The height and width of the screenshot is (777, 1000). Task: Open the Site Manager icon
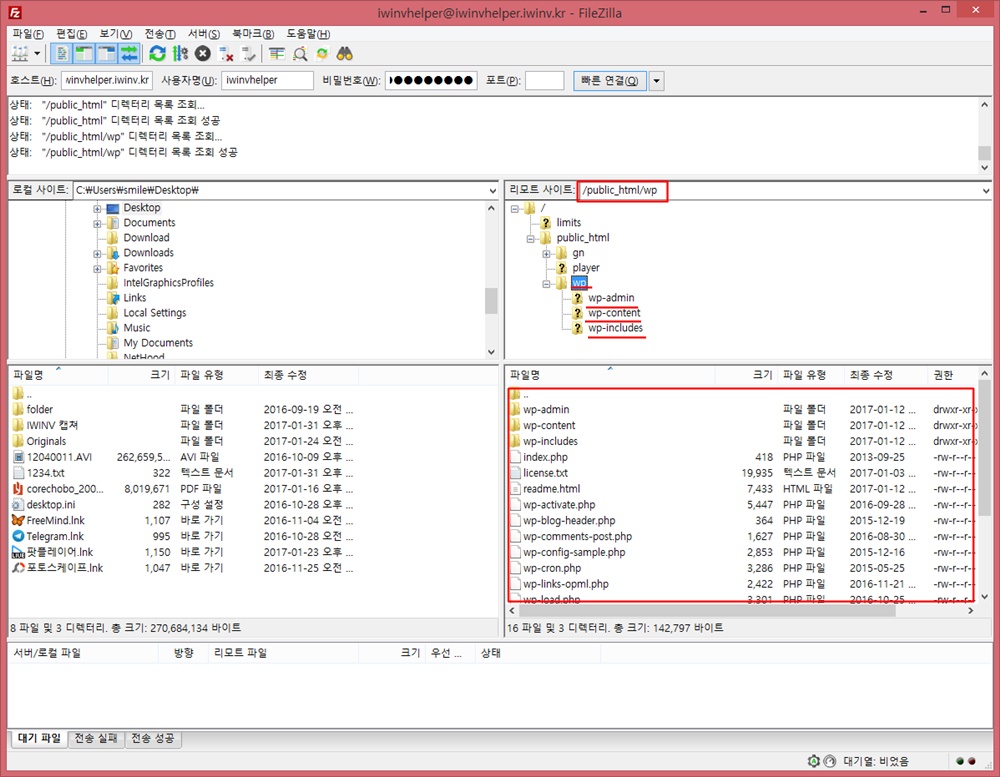(x=20, y=54)
